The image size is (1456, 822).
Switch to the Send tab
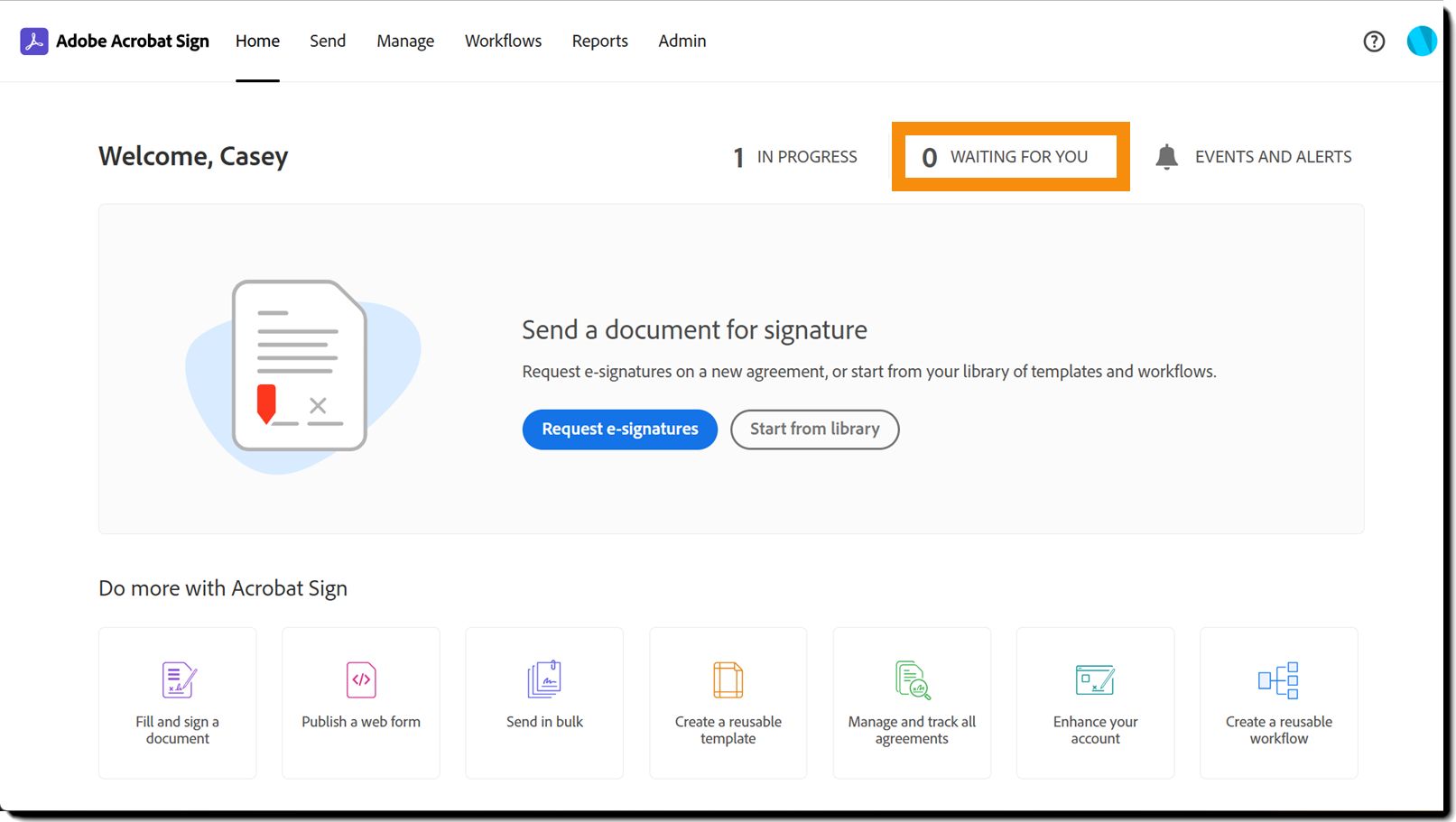pos(328,42)
